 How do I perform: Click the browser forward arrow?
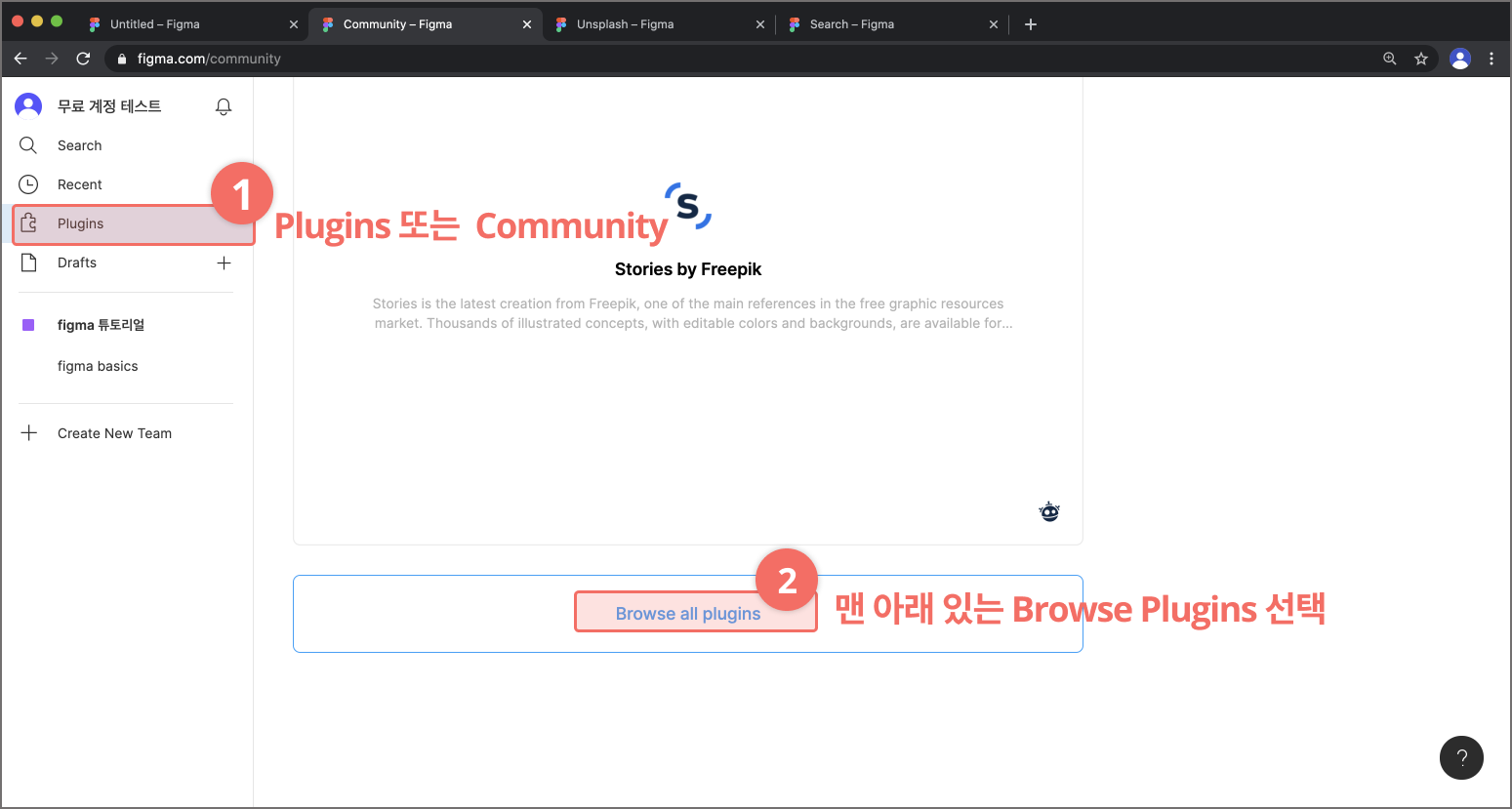click(52, 59)
